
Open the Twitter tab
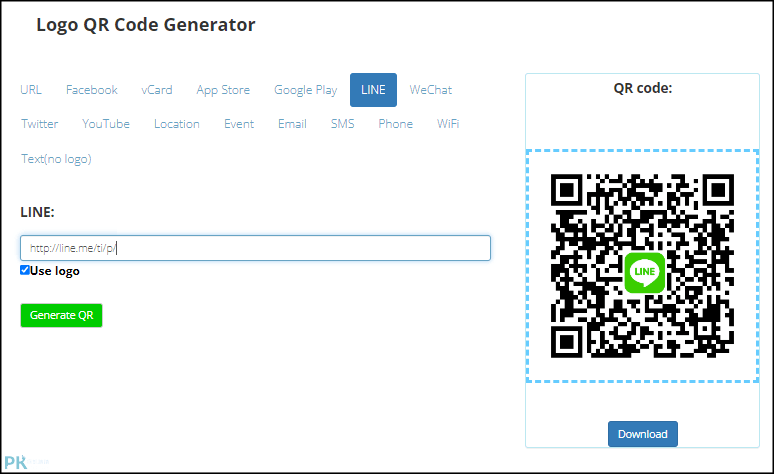pos(39,124)
